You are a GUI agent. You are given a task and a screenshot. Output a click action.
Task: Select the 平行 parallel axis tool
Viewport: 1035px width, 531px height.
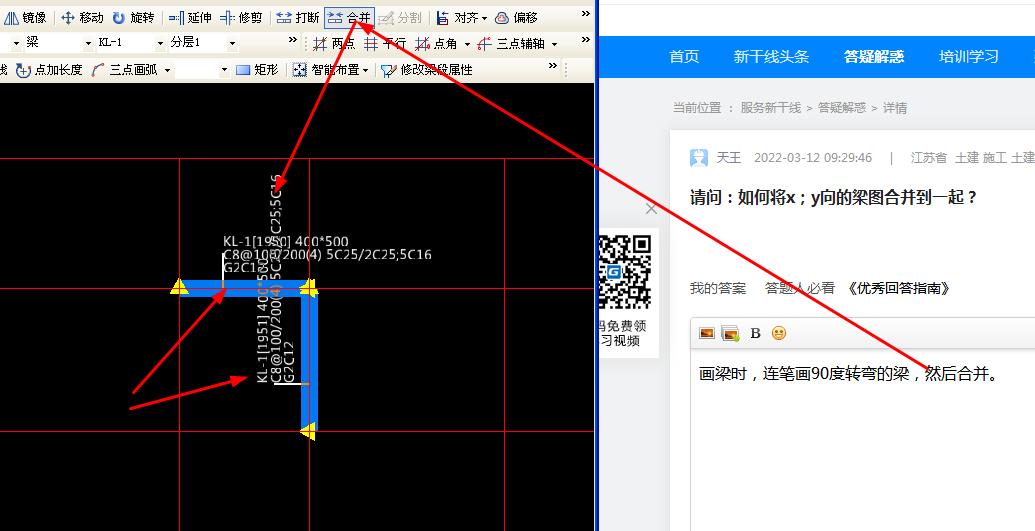[x=385, y=44]
